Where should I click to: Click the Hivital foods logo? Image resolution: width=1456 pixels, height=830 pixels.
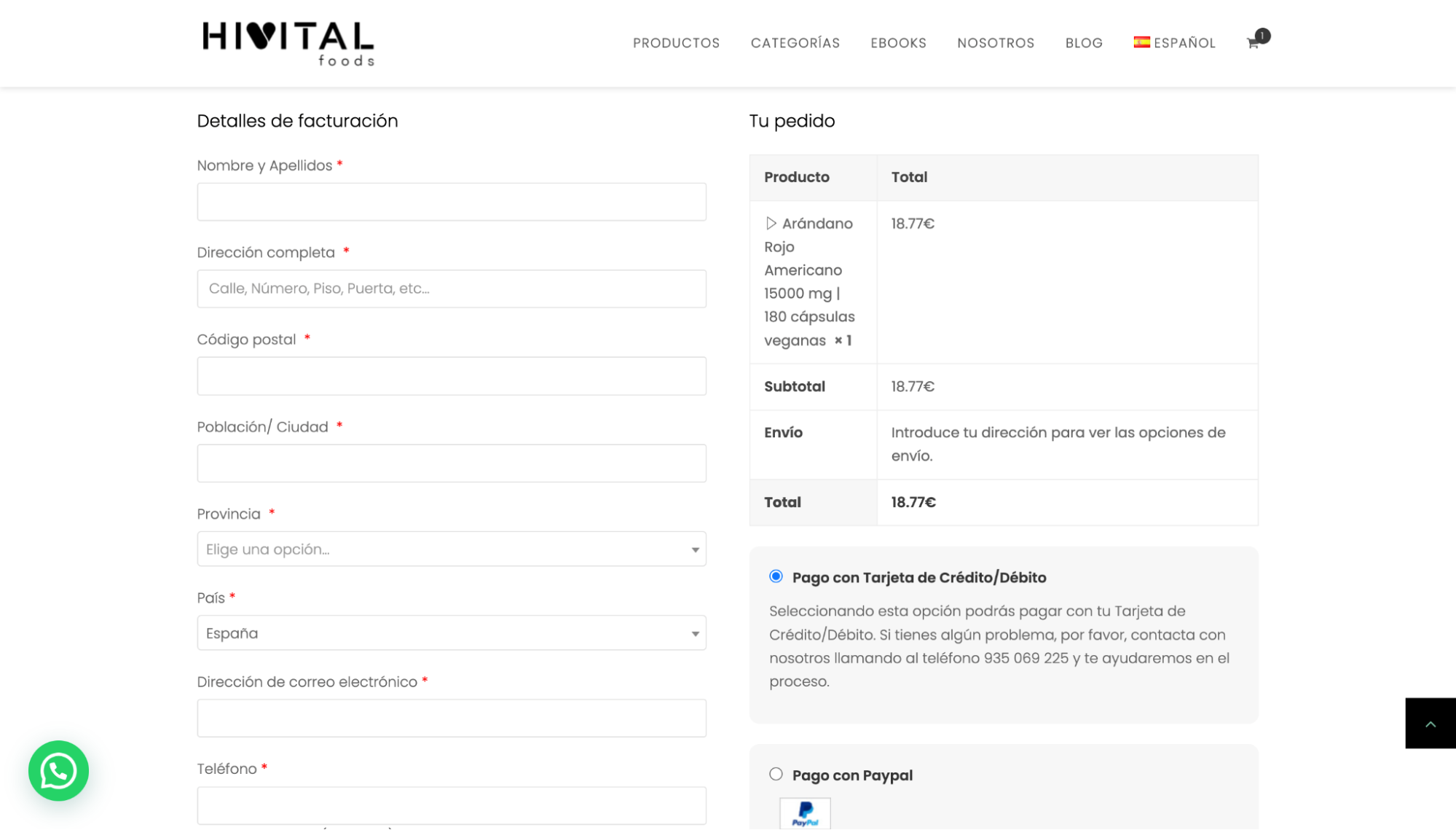pos(288,44)
